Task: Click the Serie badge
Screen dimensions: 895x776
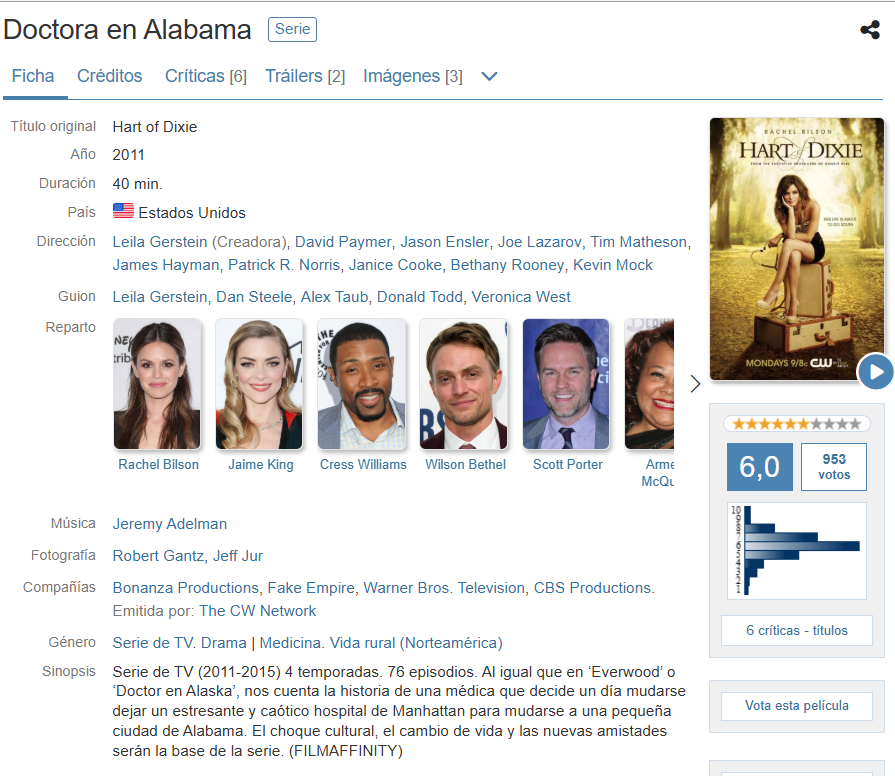Action: point(292,29)
